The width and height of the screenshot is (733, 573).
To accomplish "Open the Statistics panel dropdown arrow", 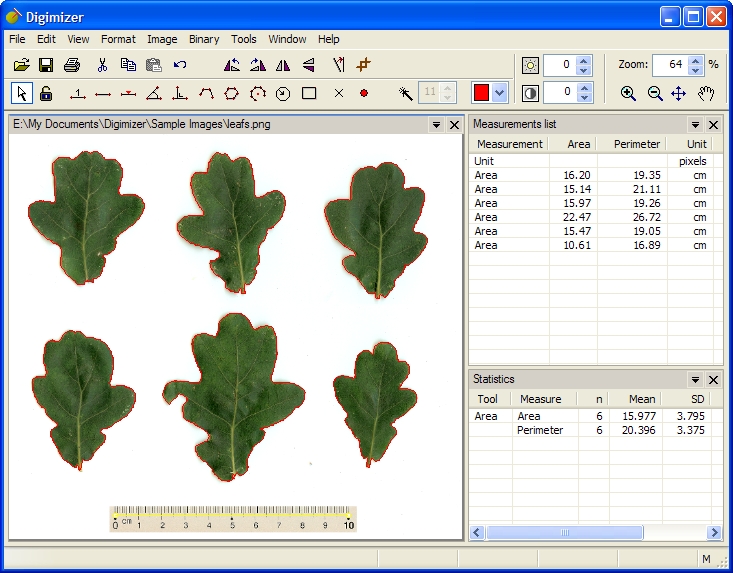I will pos(695,380).
